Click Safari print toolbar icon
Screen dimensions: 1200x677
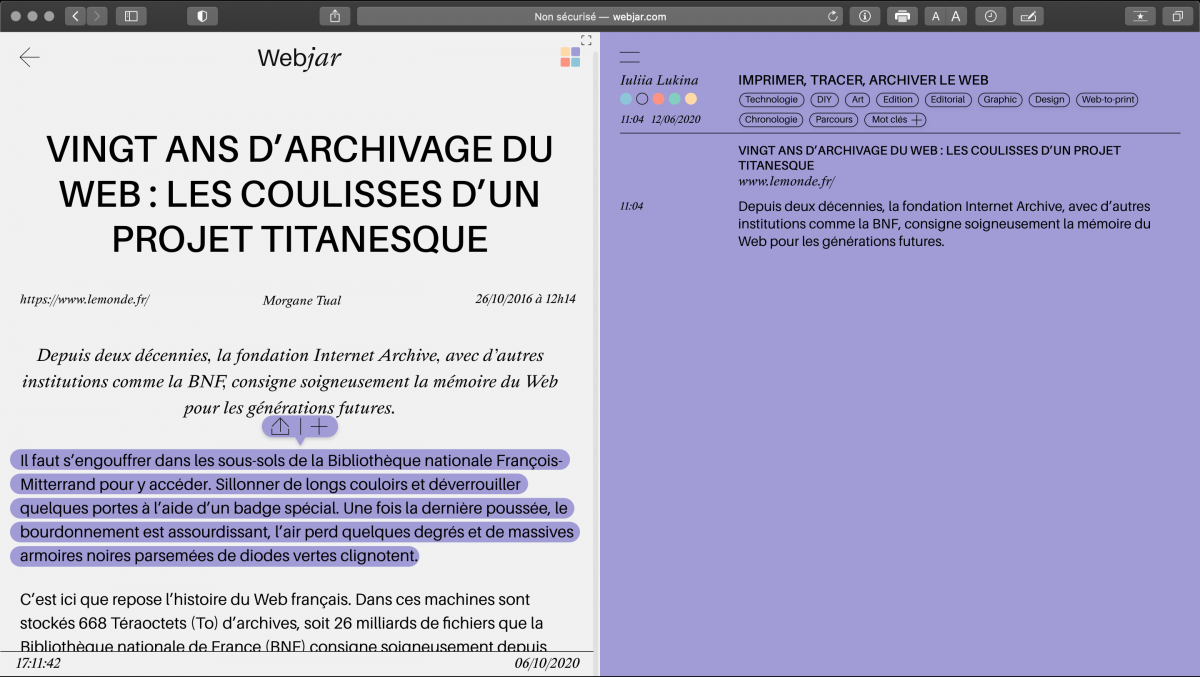[x=903, y=16]
